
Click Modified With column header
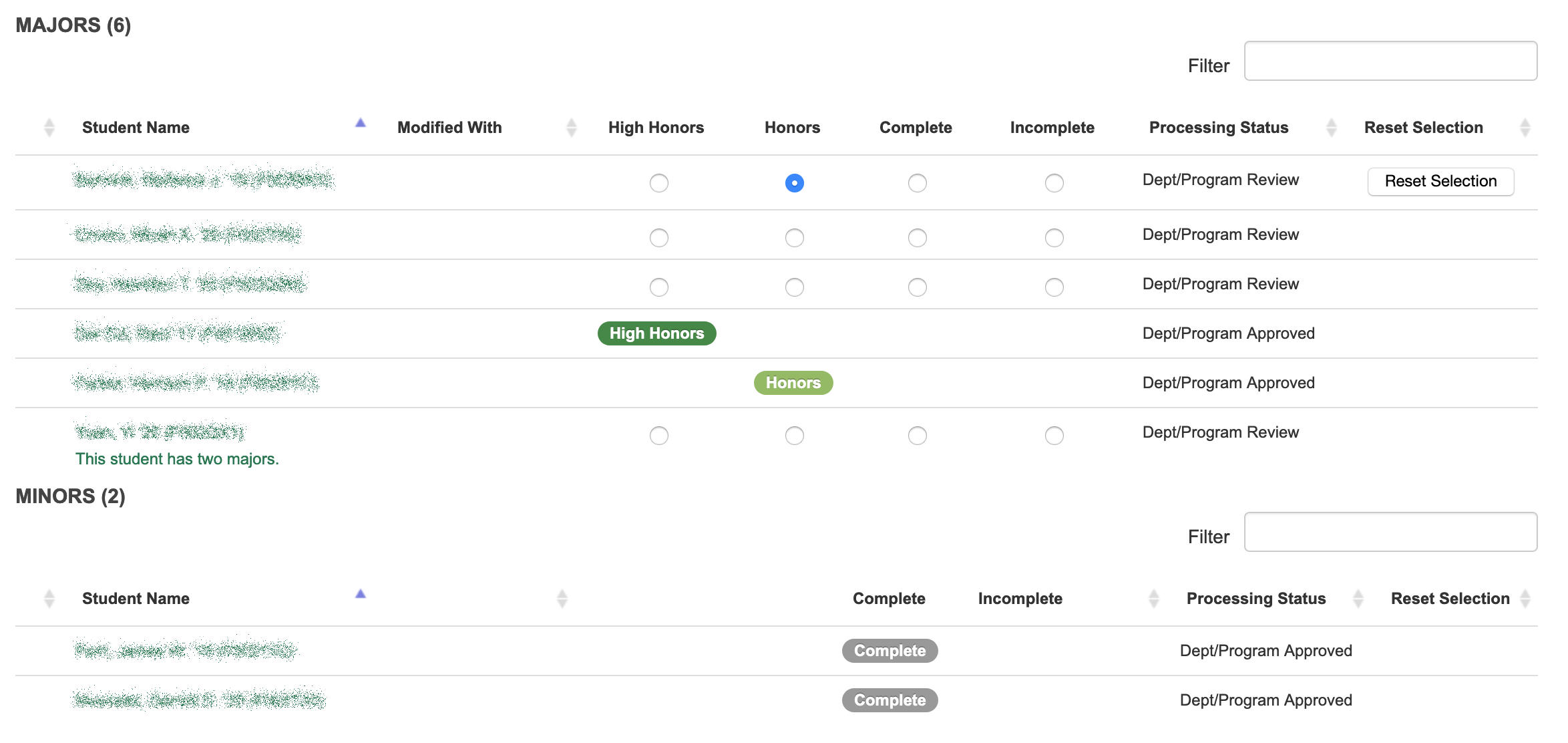[449, 128]
